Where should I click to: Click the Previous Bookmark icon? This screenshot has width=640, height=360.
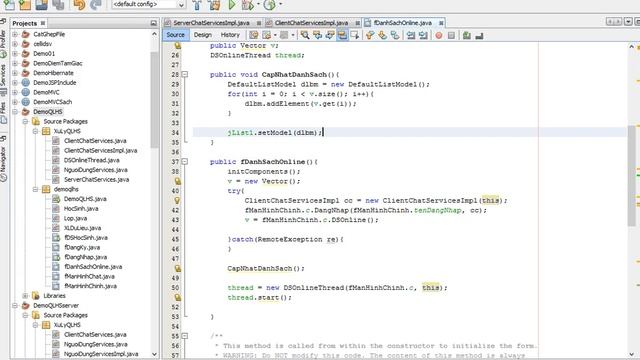pyautogui.click(x=370, y=36)
